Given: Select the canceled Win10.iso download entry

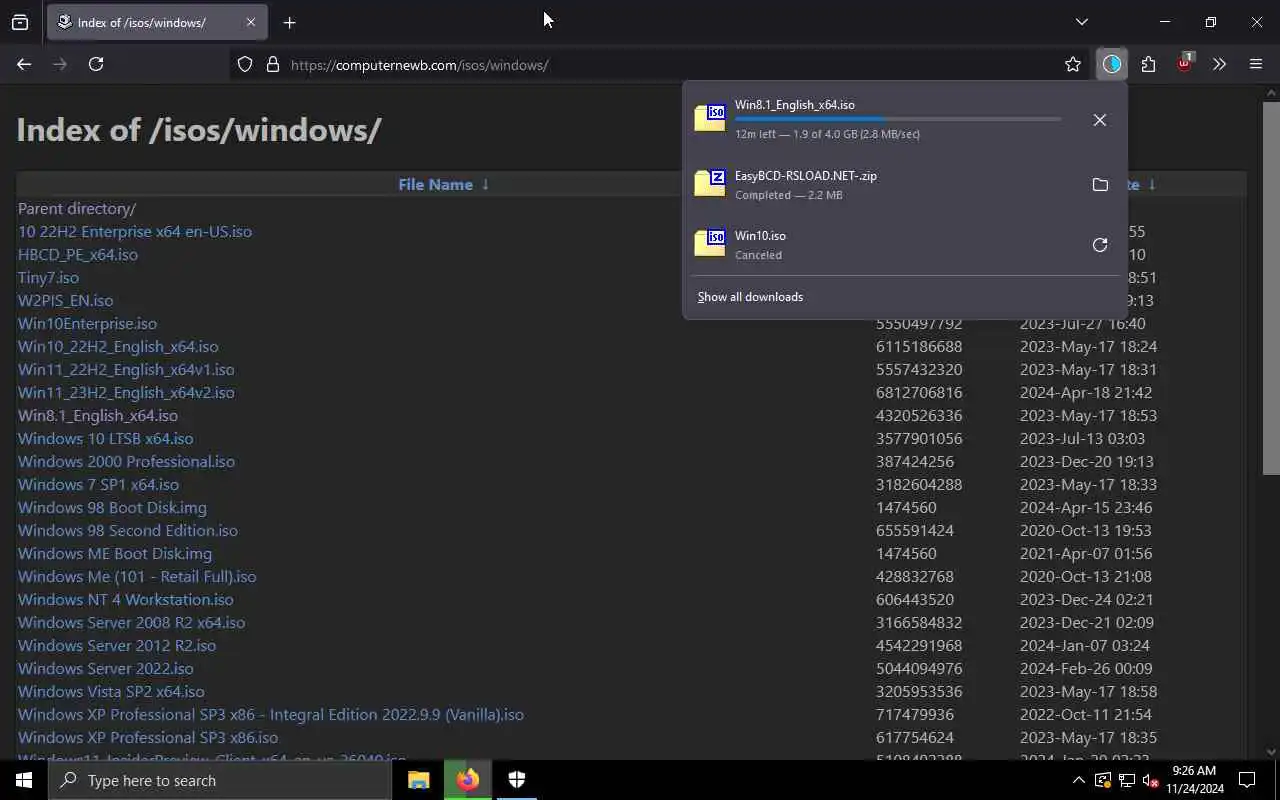Looking at the screenshot, I should click(x=885, y=245).
